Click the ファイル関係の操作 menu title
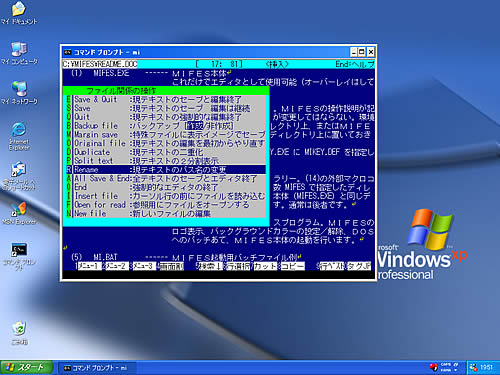 click(121, 91)
